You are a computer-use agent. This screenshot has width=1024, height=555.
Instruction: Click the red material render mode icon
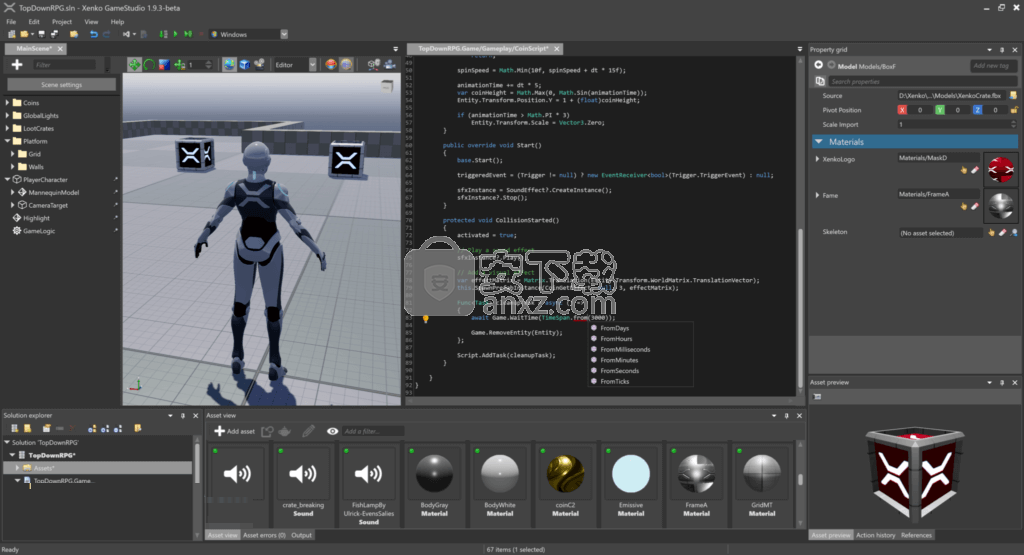(x=331, y=64)
